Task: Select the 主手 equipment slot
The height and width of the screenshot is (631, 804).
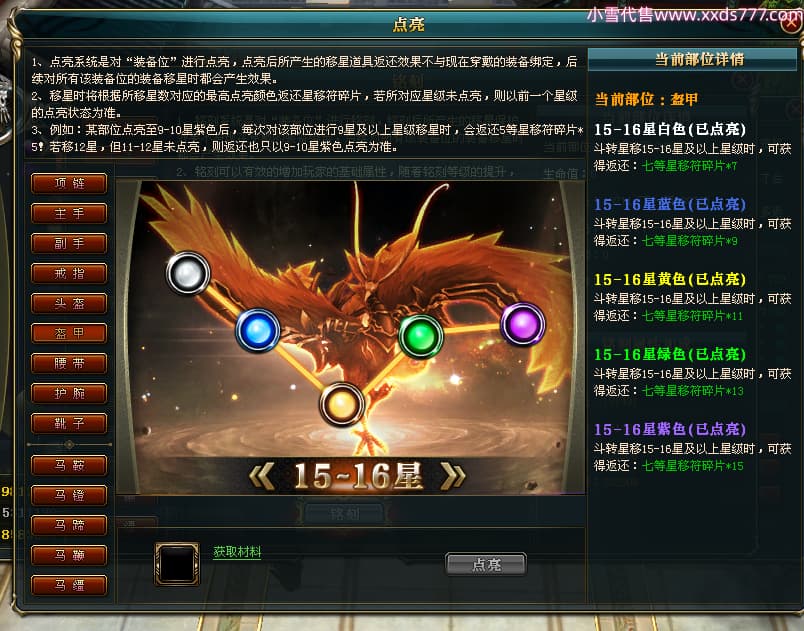Action: click(69, 213)
